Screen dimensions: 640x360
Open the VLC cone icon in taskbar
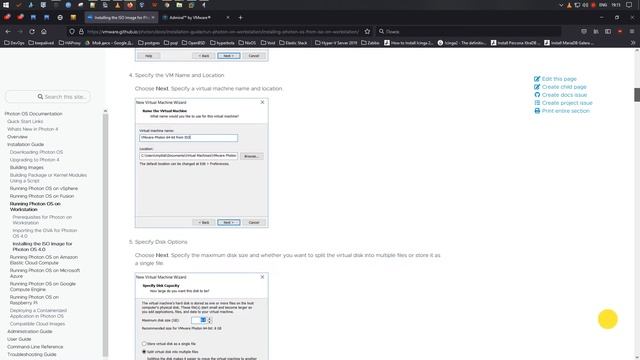point(118,5)
